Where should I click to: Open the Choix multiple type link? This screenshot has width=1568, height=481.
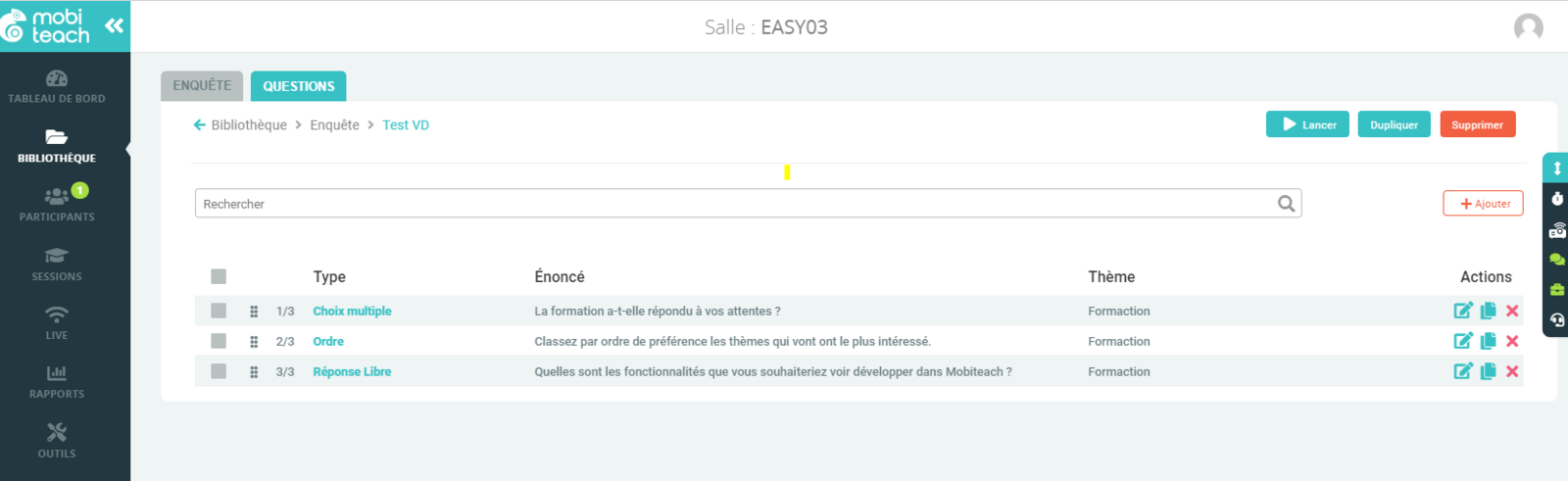point(352,311)
